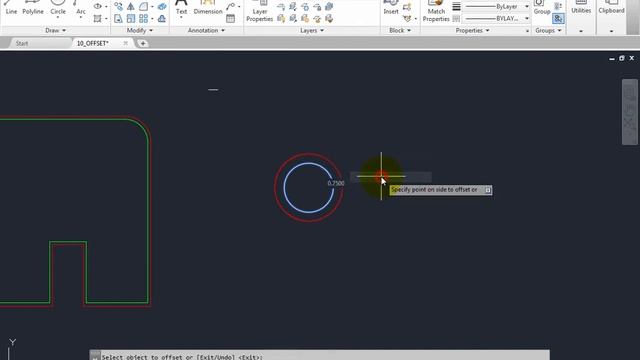Click the Group tool
Image resolution: width=640 pixels, height=360 pixels.
pyautogui.click(x=542, y=8)
